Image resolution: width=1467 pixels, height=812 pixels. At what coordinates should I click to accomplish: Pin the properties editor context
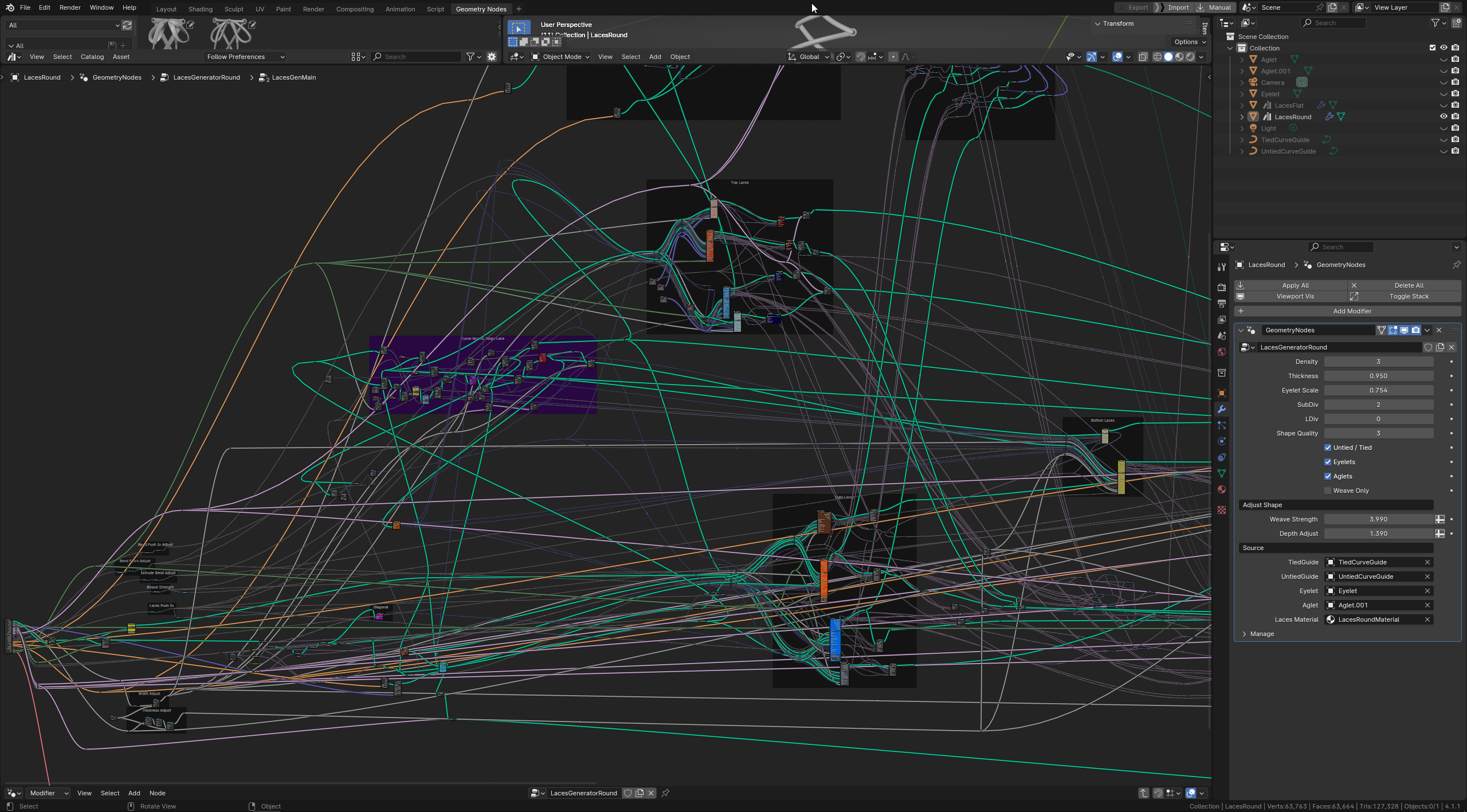point(1456,265)
